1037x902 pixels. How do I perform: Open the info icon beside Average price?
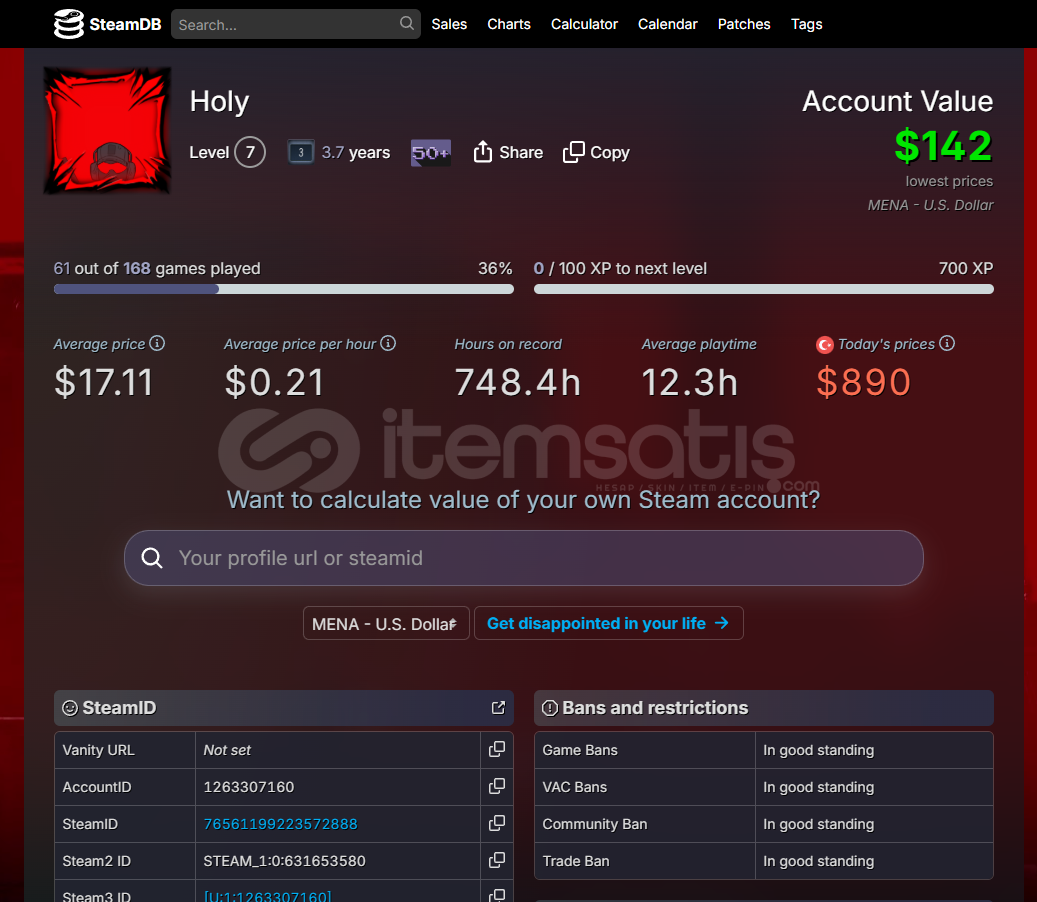(x=157, y=343)
